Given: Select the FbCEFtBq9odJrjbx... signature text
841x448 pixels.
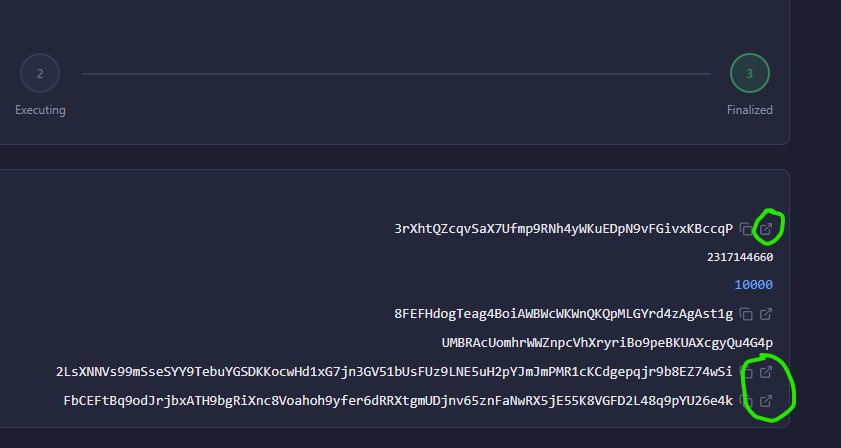Looking at the screenshot, I should (x=398, y=401).
